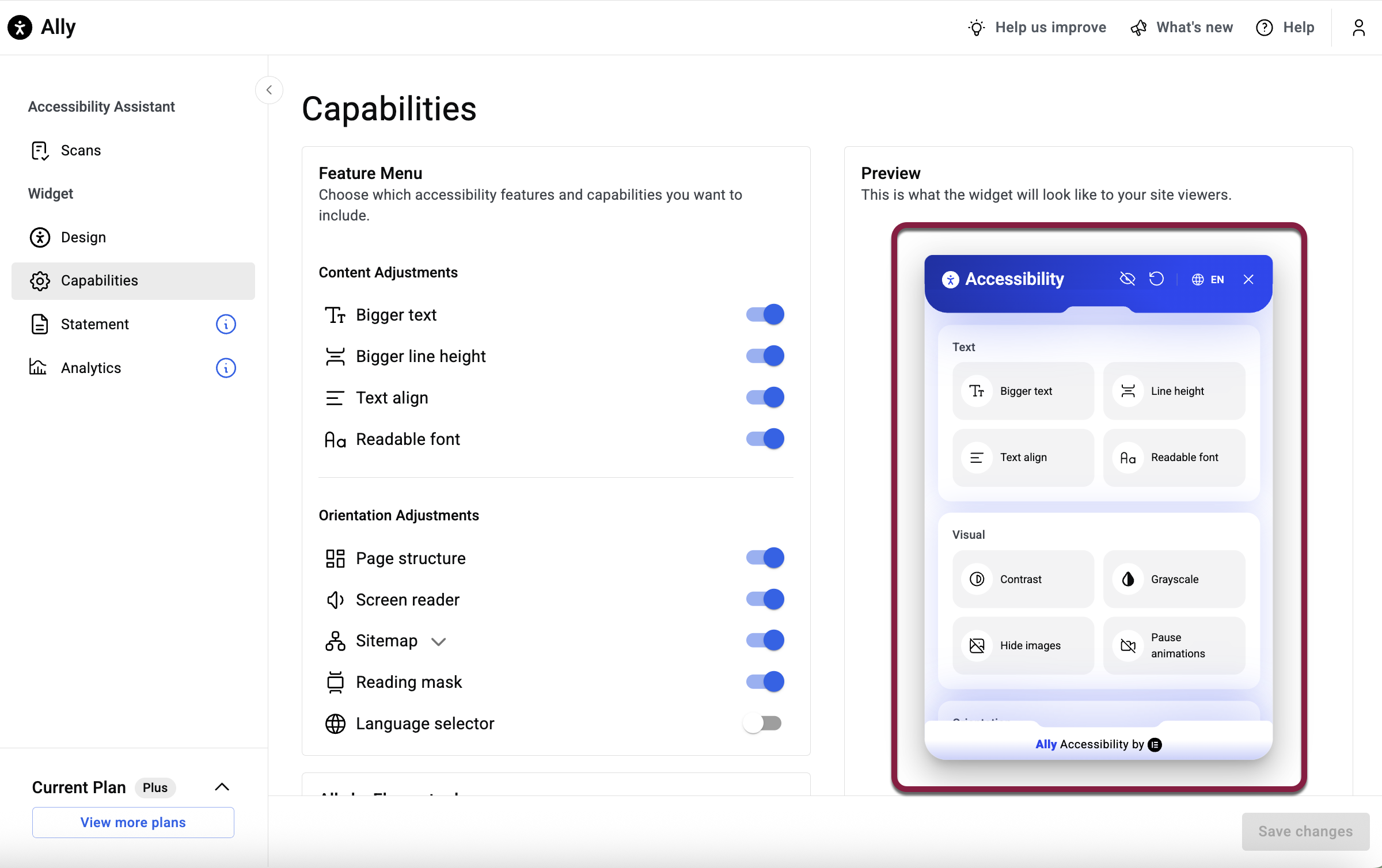Click the Analytics info icon
Image resolution: width=1382 pixels, height=868 pixels.
226,368
